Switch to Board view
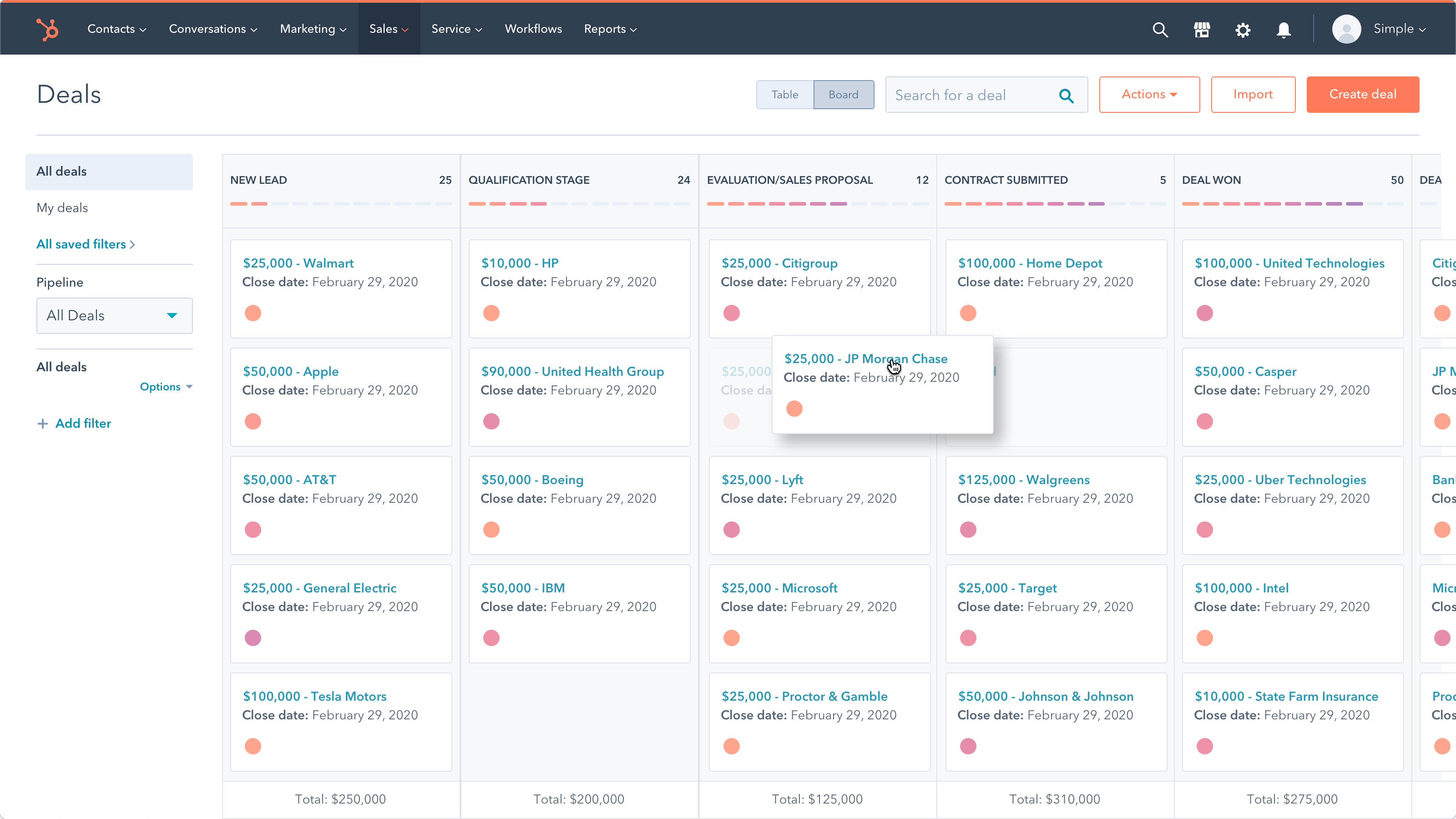Screen dimensions: 1456x819 click(x=843, y=94)
